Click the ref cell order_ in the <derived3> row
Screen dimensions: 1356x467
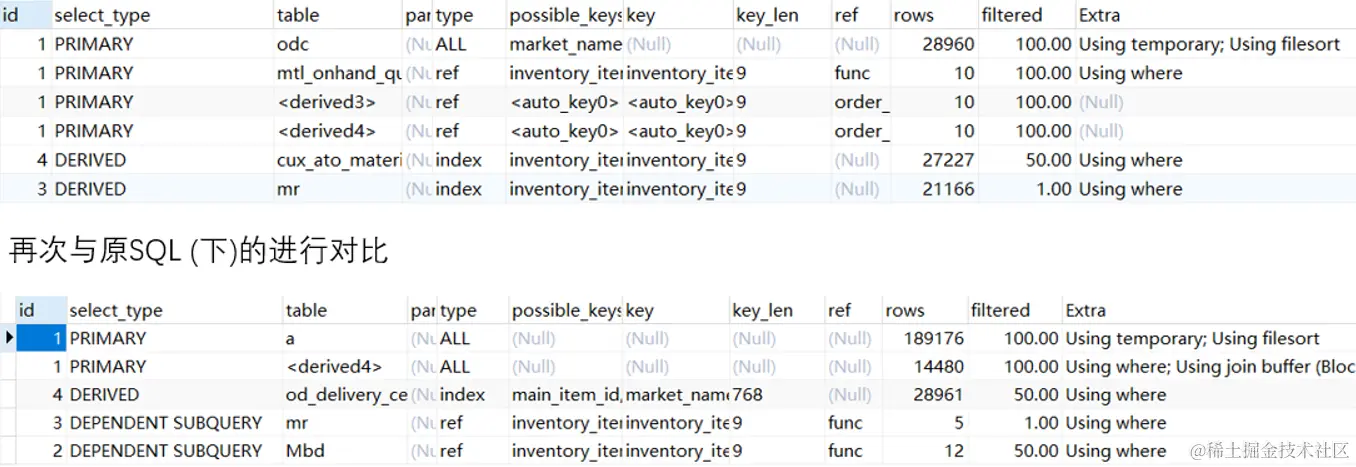tap(862, 102)
